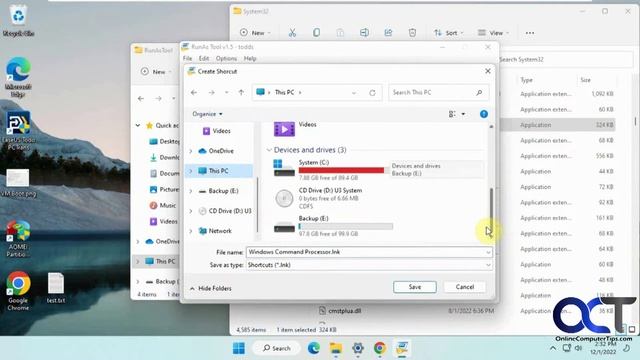Click the Type column header in System32
This screenshot has width=640, height=360.
coord(526,80)
